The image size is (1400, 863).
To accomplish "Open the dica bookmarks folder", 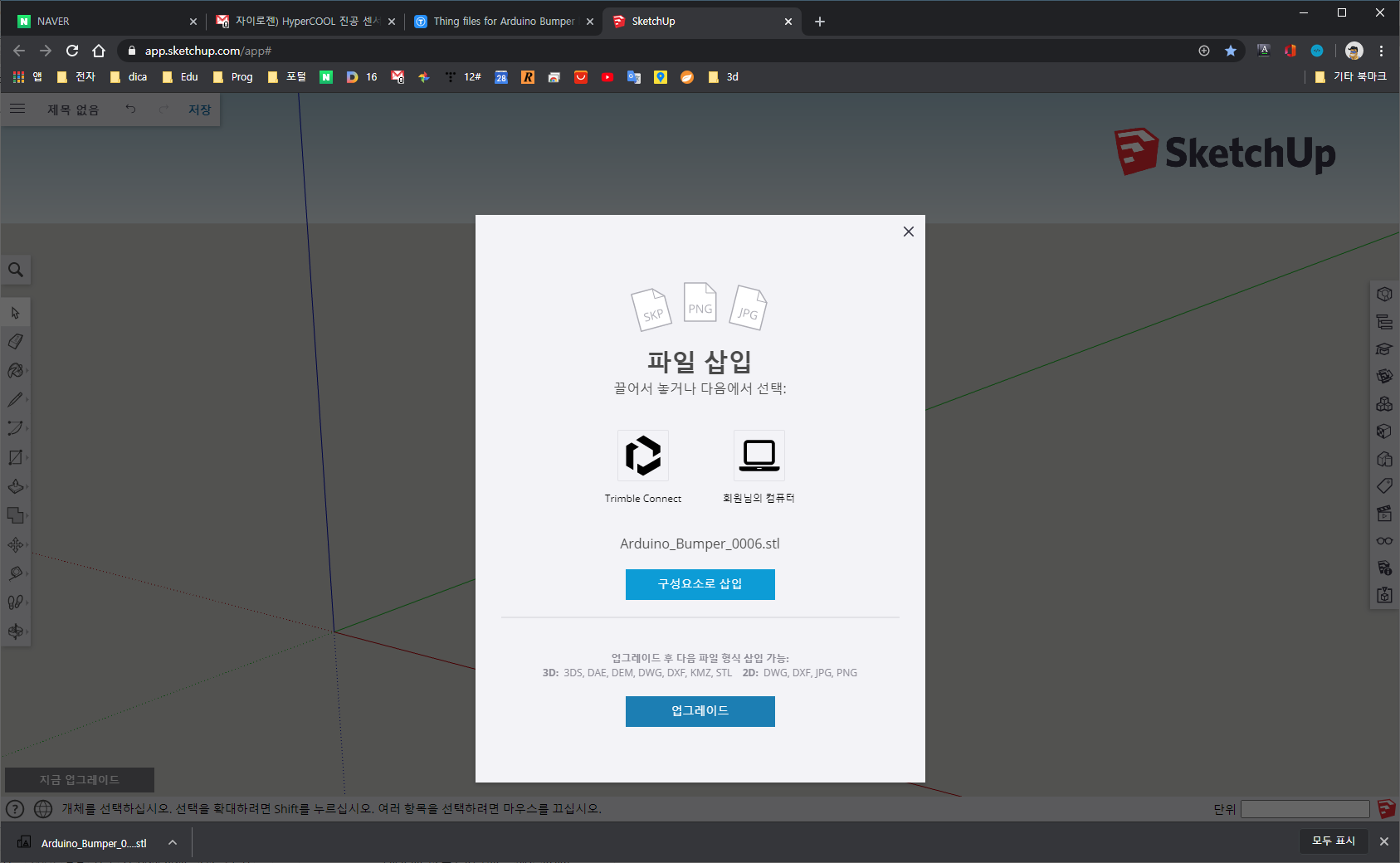I will (129, 76).
